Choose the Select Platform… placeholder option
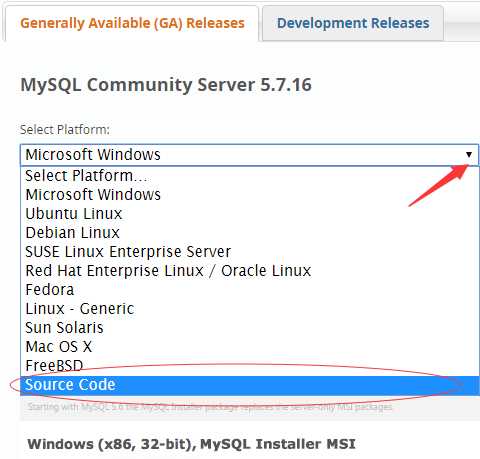Image resolution: width=480 pixels, height=459 pixels. (249, 176)
